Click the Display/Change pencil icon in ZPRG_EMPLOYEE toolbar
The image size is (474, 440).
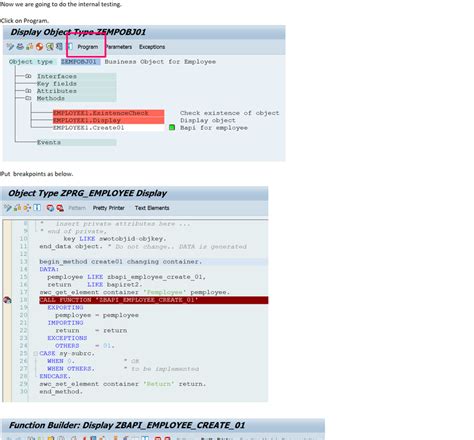(x=8, y=208)
